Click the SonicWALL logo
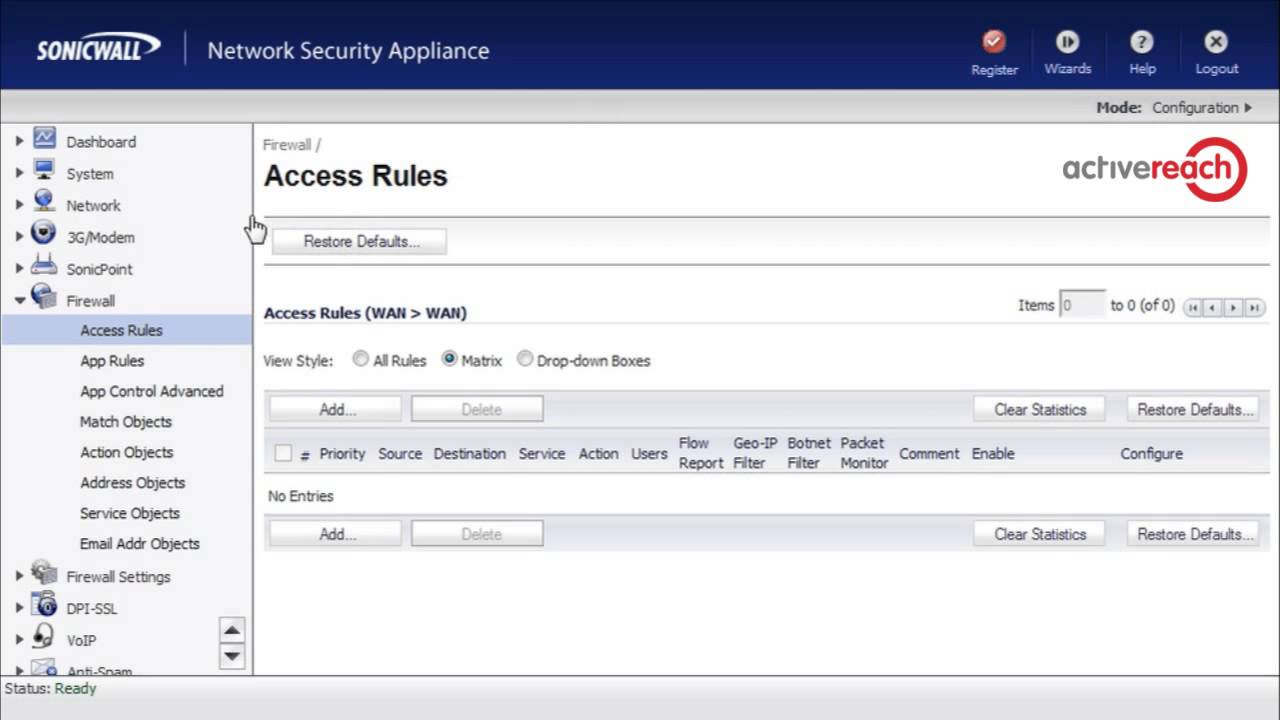 pos(98,48)
